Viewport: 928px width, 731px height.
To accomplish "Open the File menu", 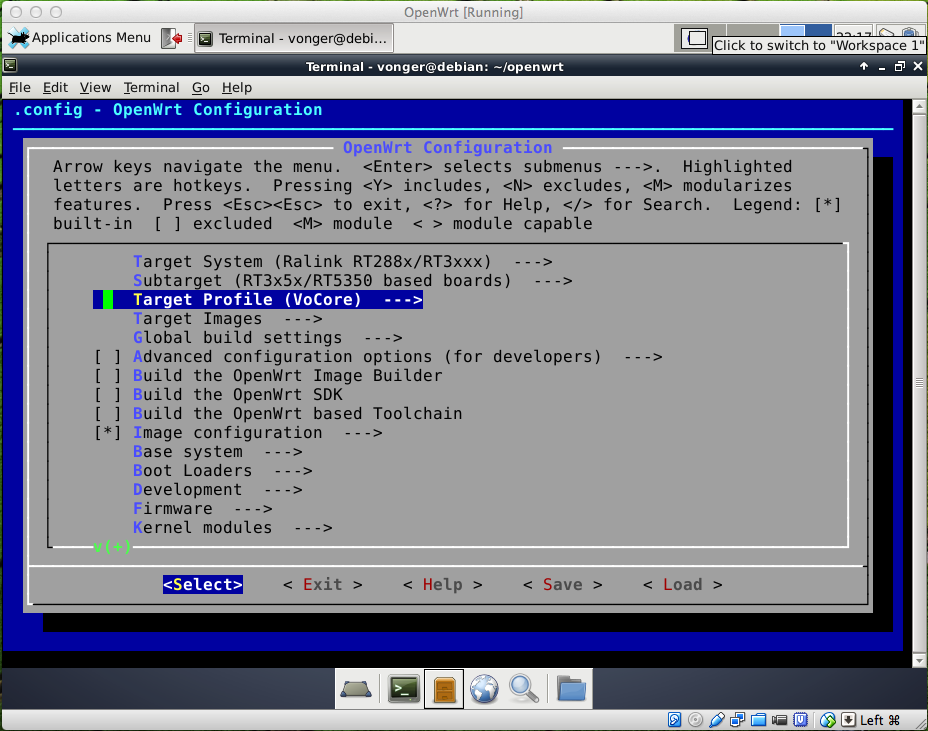I will [20, 88].
